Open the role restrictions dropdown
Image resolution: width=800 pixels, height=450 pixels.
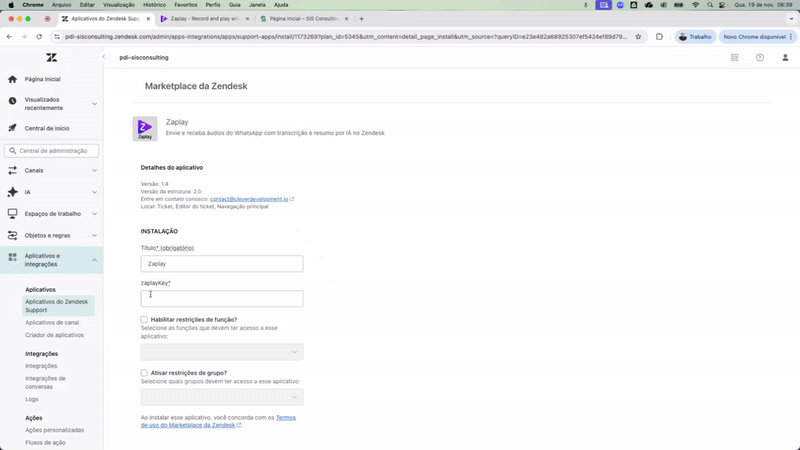click(x=222, y=352)
